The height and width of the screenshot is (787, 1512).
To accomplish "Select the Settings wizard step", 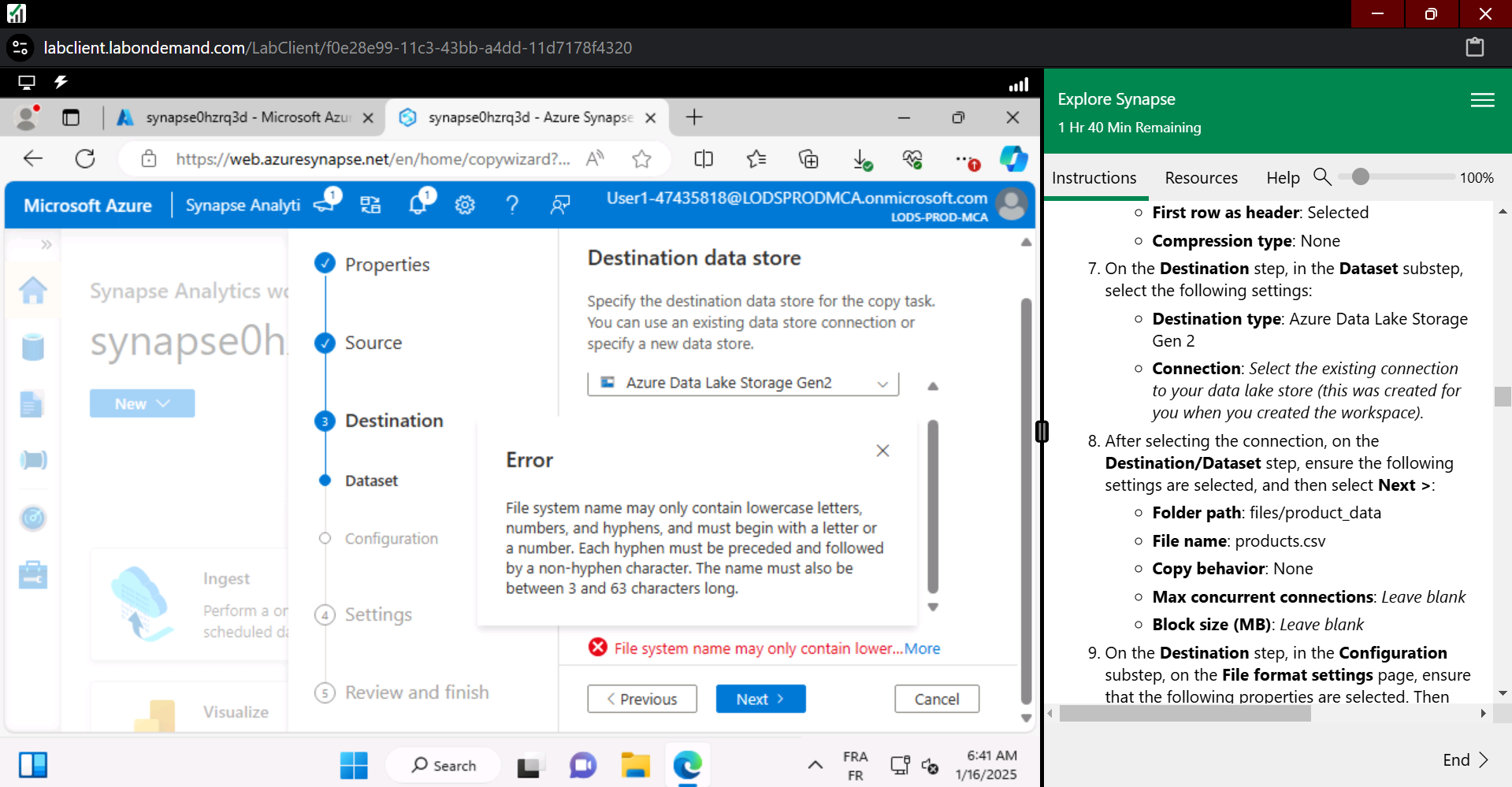I will [378, 614].
